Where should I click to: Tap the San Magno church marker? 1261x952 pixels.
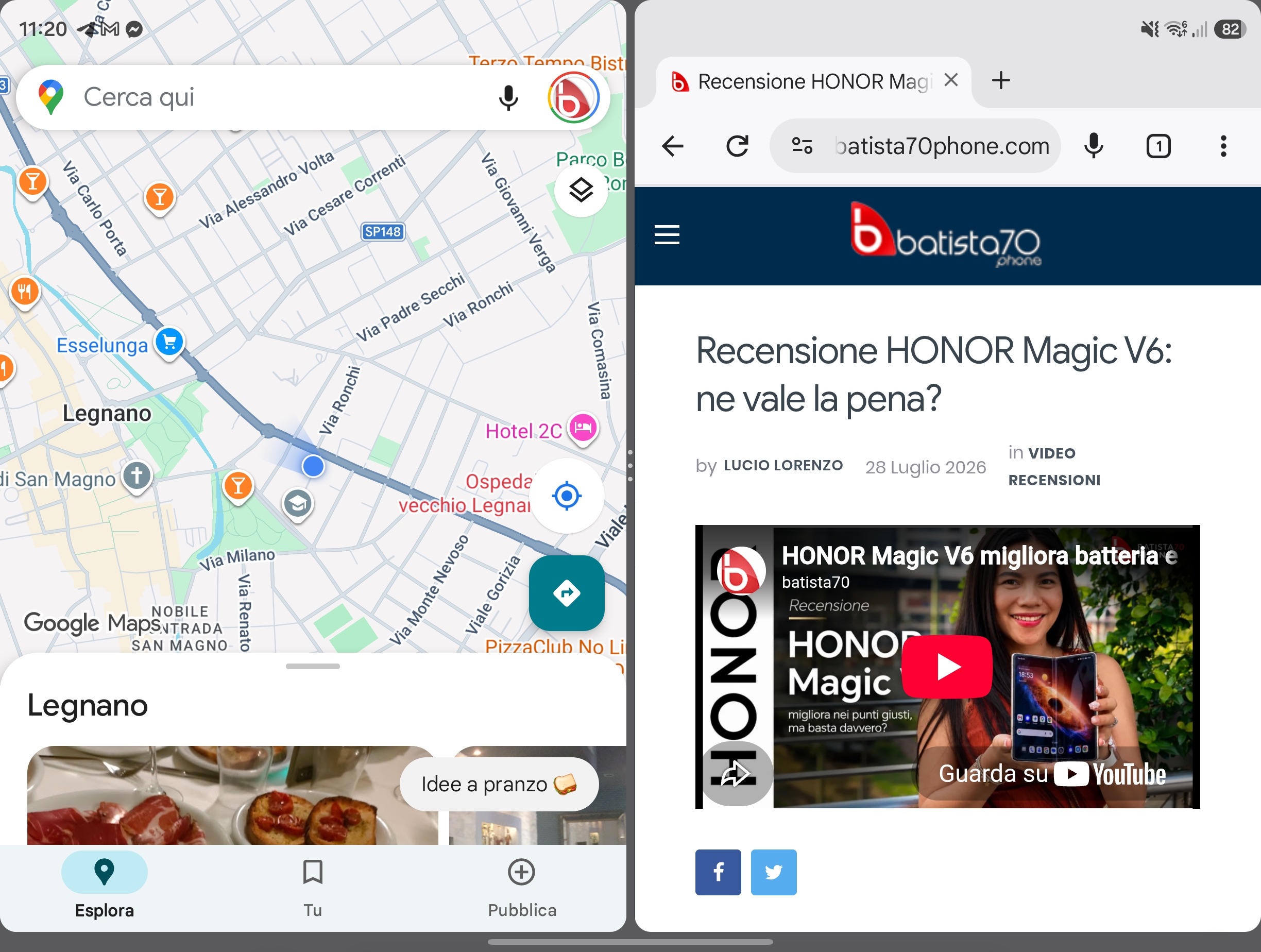138,476
